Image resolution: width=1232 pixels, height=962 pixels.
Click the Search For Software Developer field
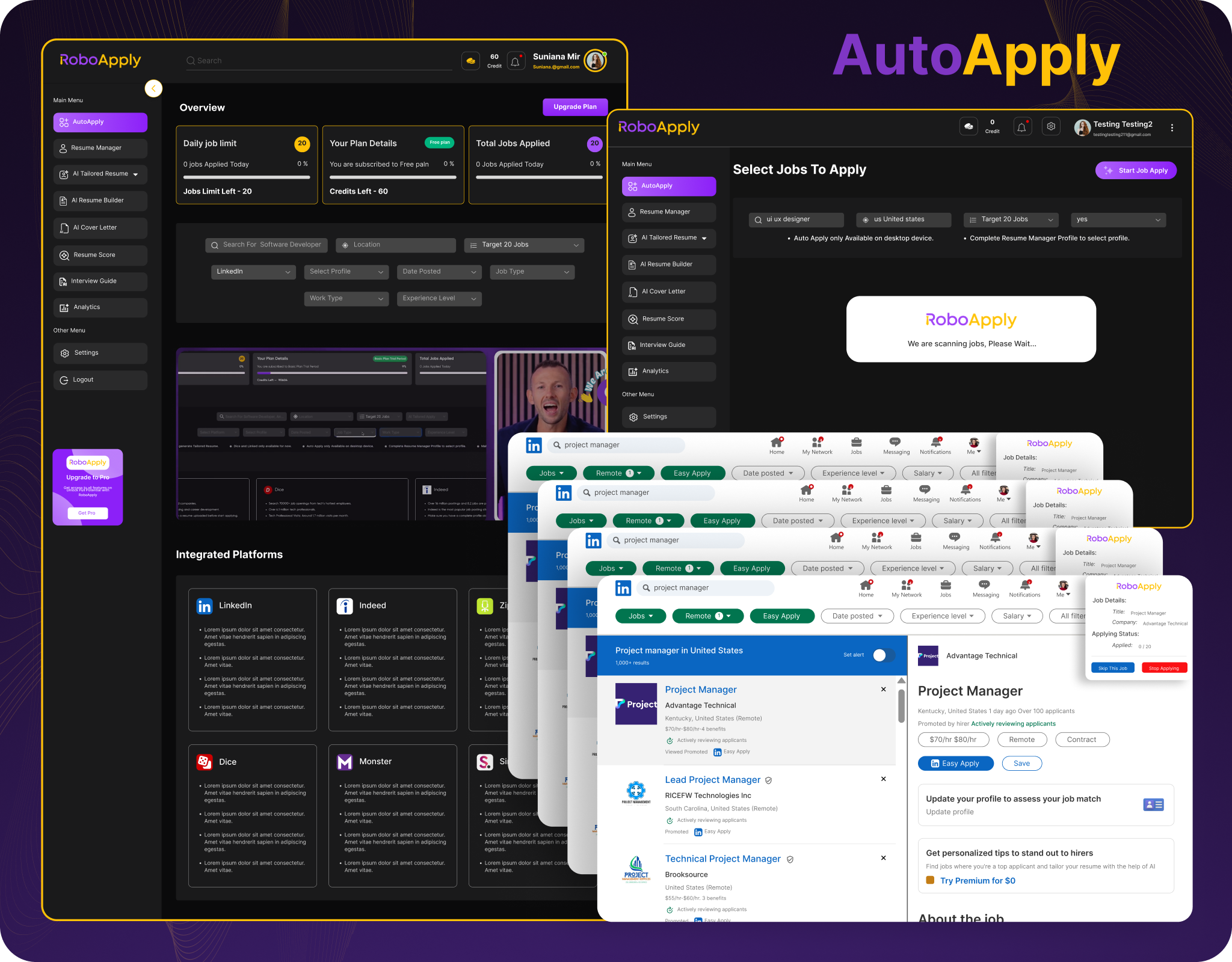tap(266, 245)
